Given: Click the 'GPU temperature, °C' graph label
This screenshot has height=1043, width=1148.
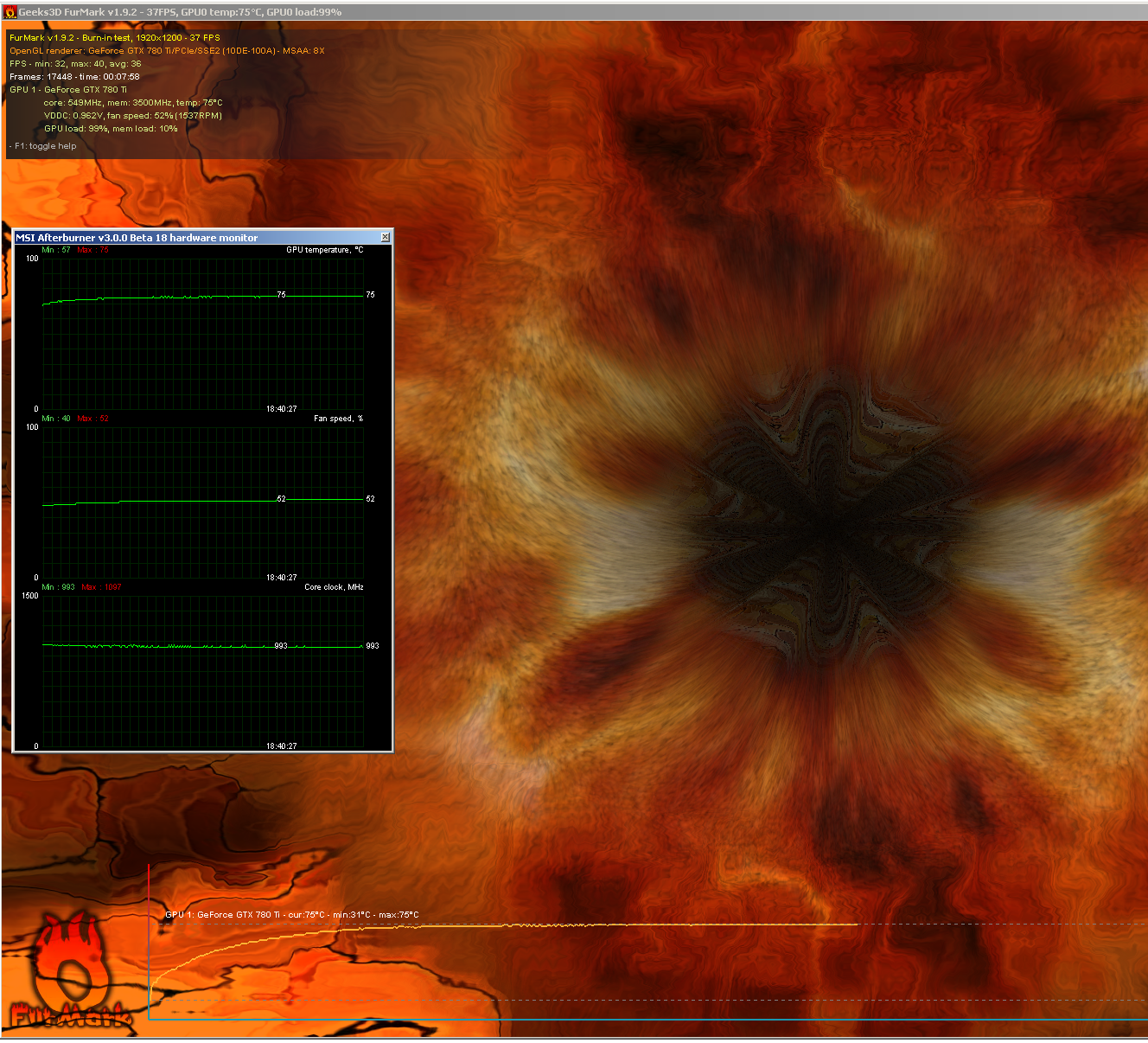Looking at the screenshot, I should click(325, 250).
